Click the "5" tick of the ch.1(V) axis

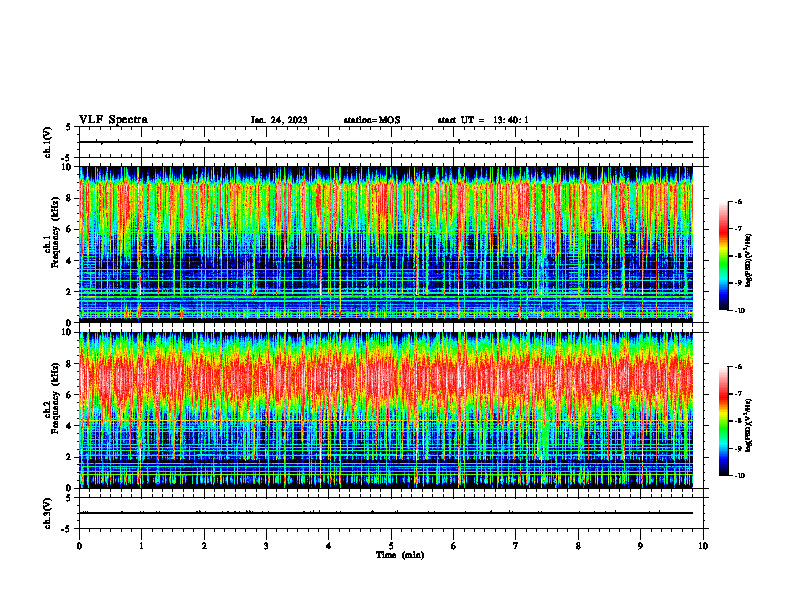pyautogui.click(x=68, y=127)
